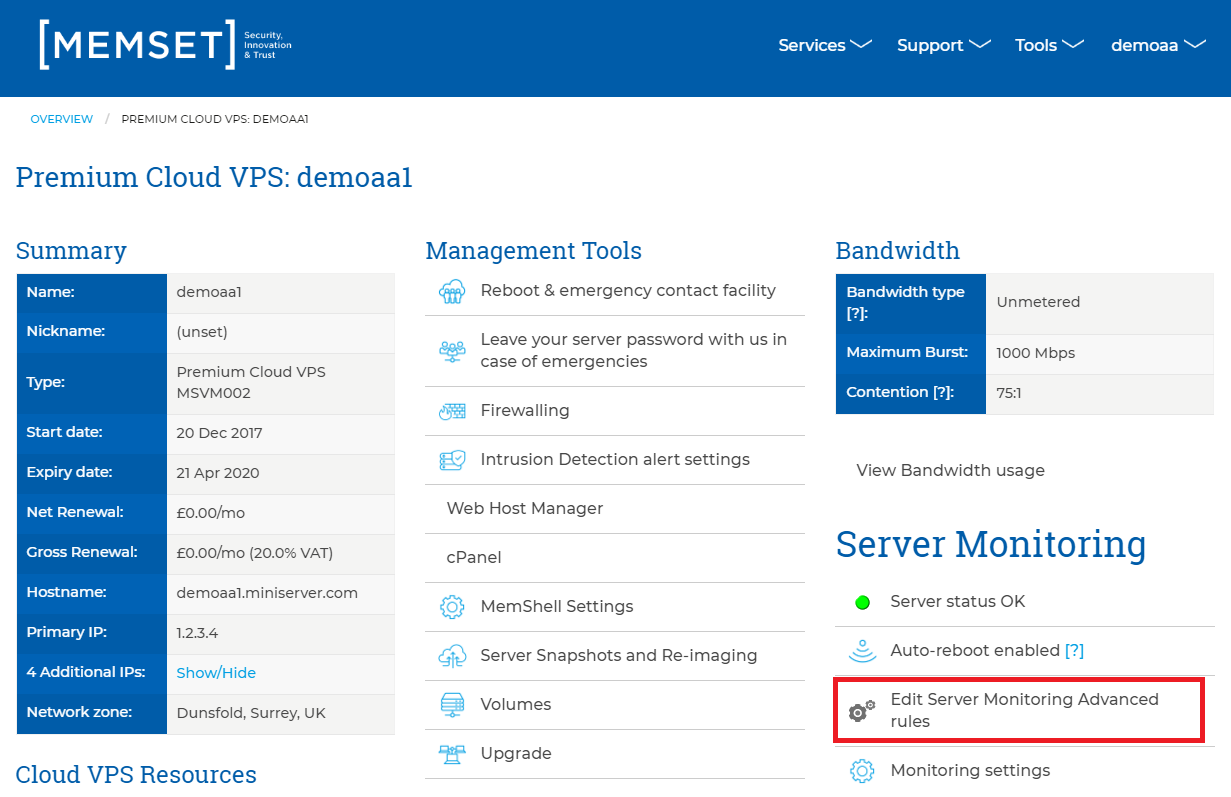Expand the demoaa account chevron
Image resolution: width=1231 pixels, height=797 pixels.
pyautogui.click(x=1195, y=45)
